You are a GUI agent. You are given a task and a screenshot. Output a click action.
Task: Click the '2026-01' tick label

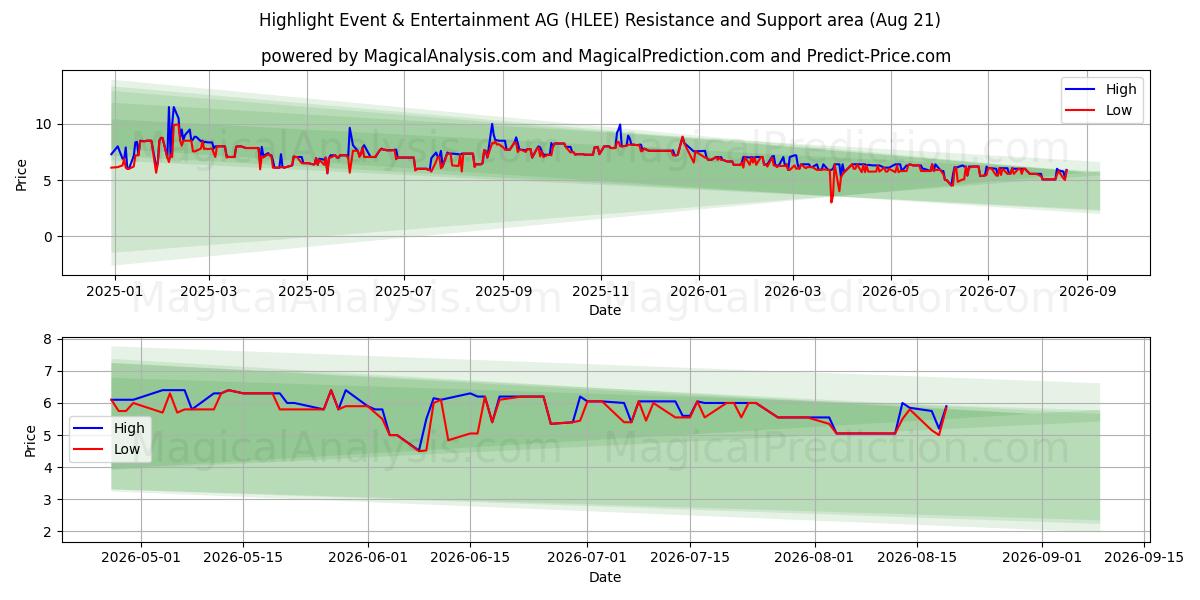(x=698, y=291)
